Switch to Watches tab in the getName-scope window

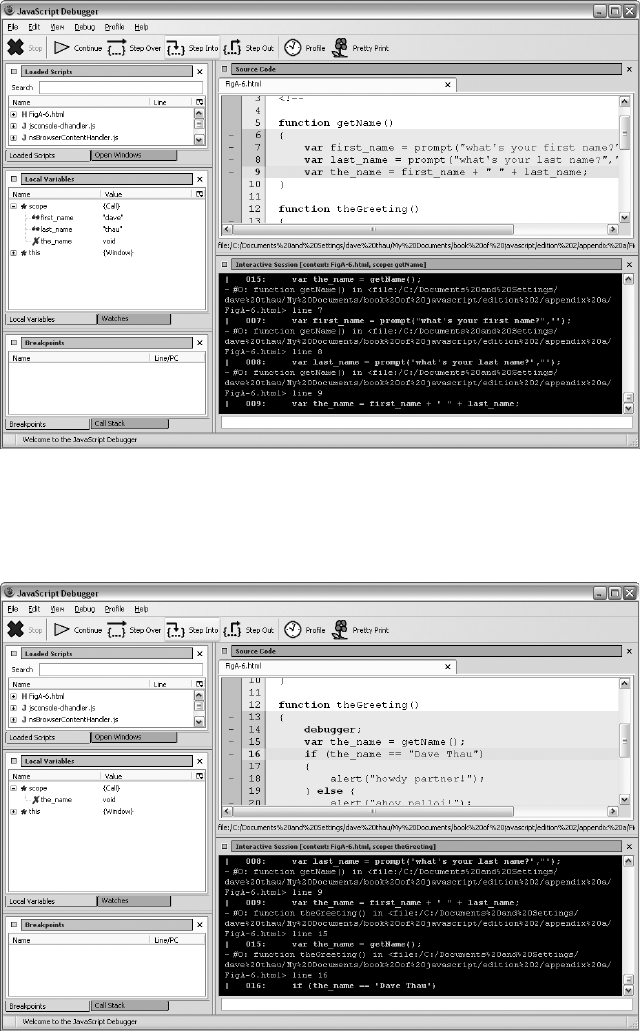click(134, 319)
